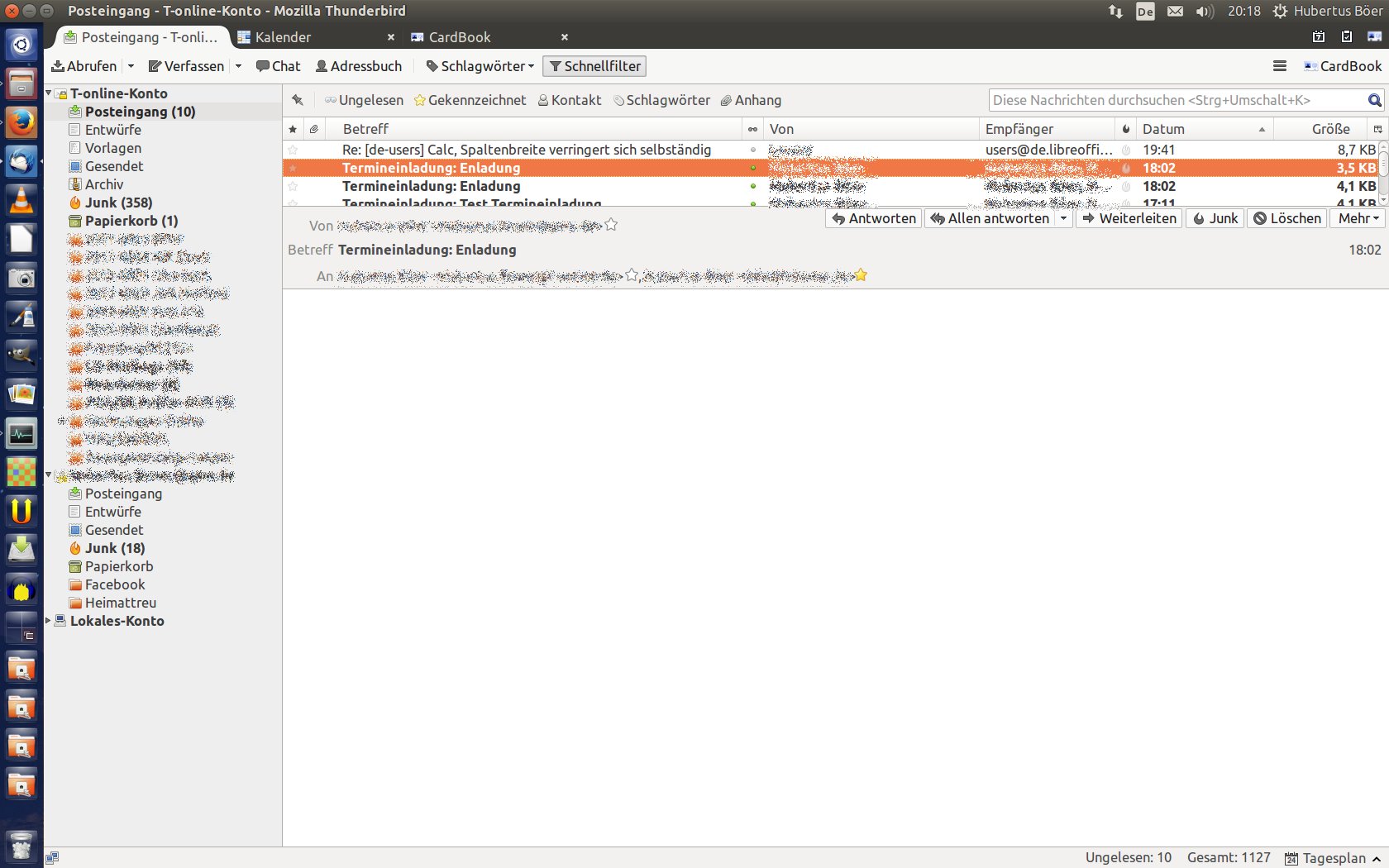Delete the message with Löschen
Image resolution: width=1389 pixels, height=868 pixels.
pyautogui.click(x=1286, y=218)
